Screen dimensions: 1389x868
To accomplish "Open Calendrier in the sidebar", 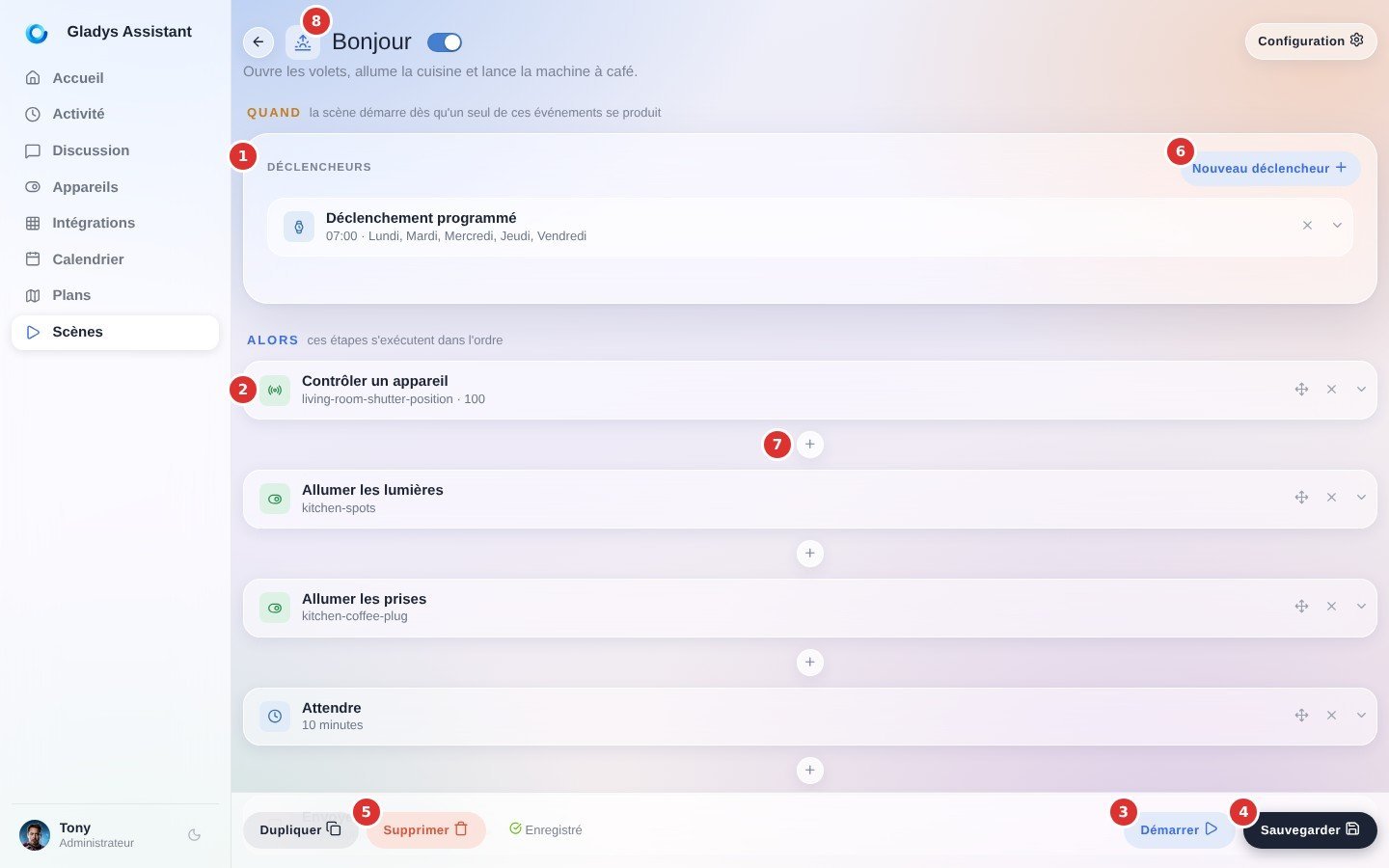I will pos(115,259).
